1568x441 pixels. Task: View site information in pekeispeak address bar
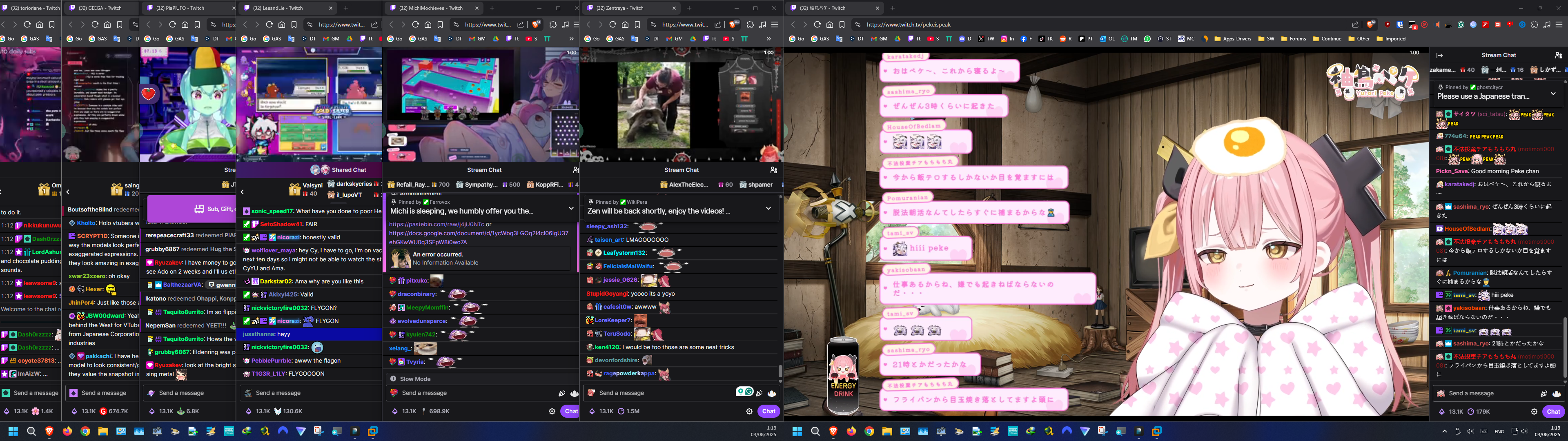pyautogui.click(x=857, y=24)
